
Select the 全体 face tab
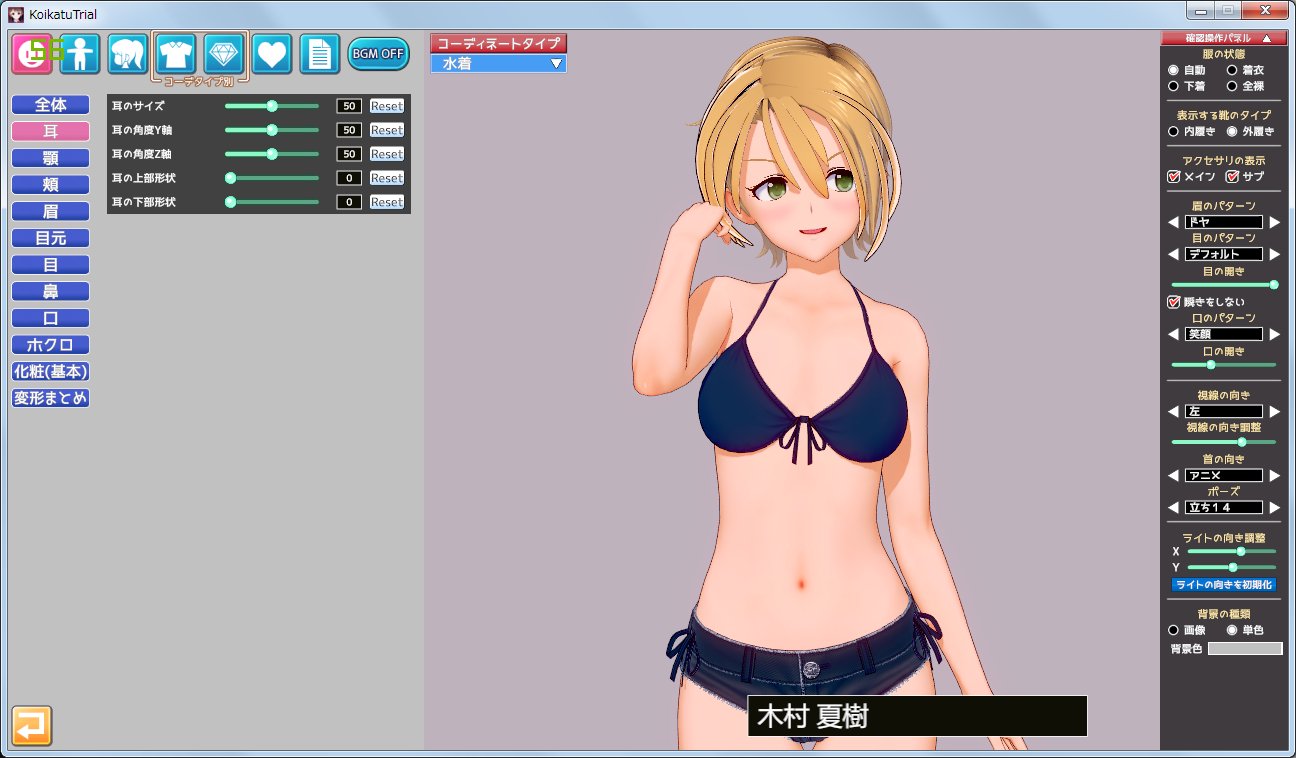click(x=51, y=104)
